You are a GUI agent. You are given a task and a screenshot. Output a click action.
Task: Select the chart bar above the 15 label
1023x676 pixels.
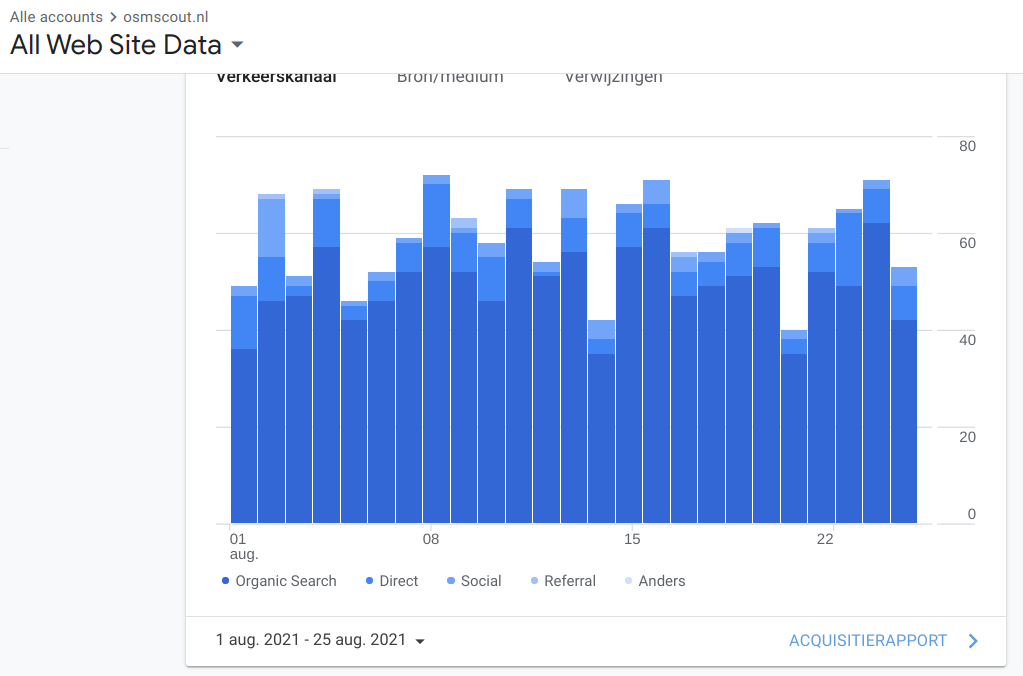(x=629, y=363)
